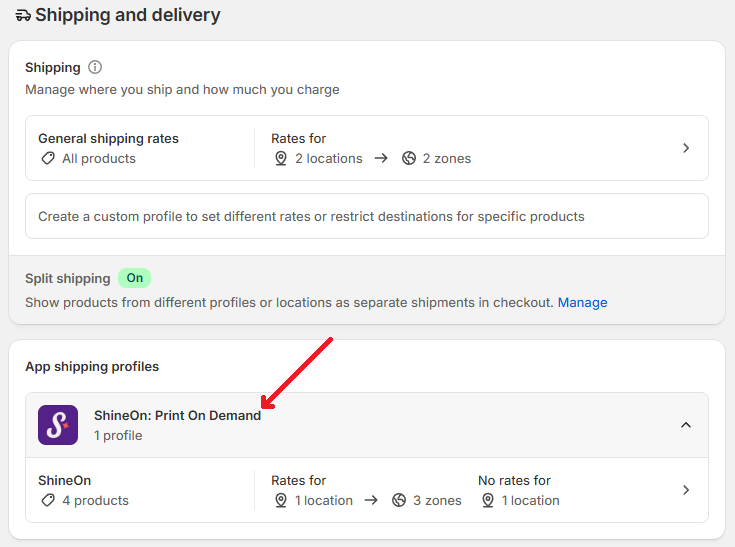Click the ShineOn: Print On Demand heading
This screenshot has height=547, width=735.
pyautogui.click(x=178, y=416)
